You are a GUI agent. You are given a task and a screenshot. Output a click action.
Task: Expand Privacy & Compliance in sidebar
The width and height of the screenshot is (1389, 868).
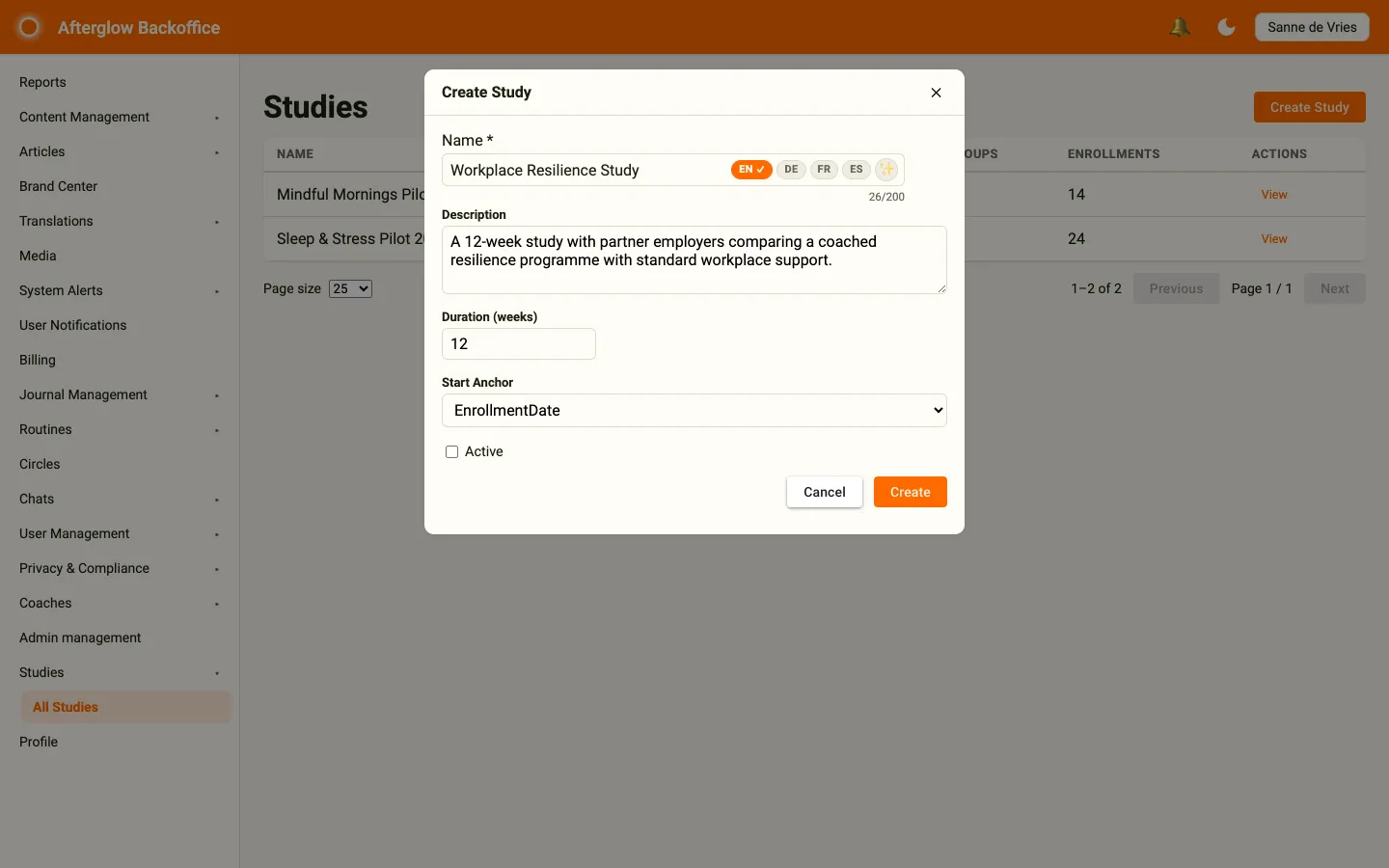(120, 568)
